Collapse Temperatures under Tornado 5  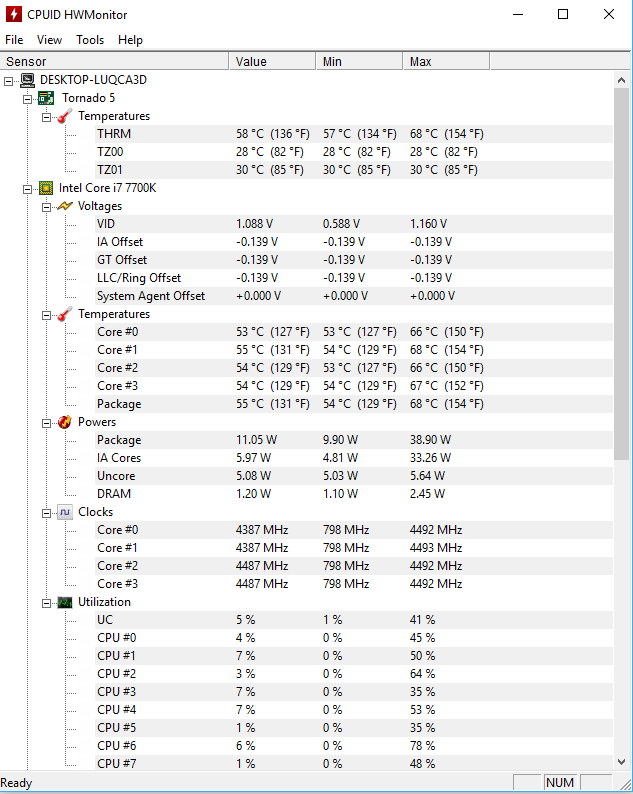(x=46, y=117)
